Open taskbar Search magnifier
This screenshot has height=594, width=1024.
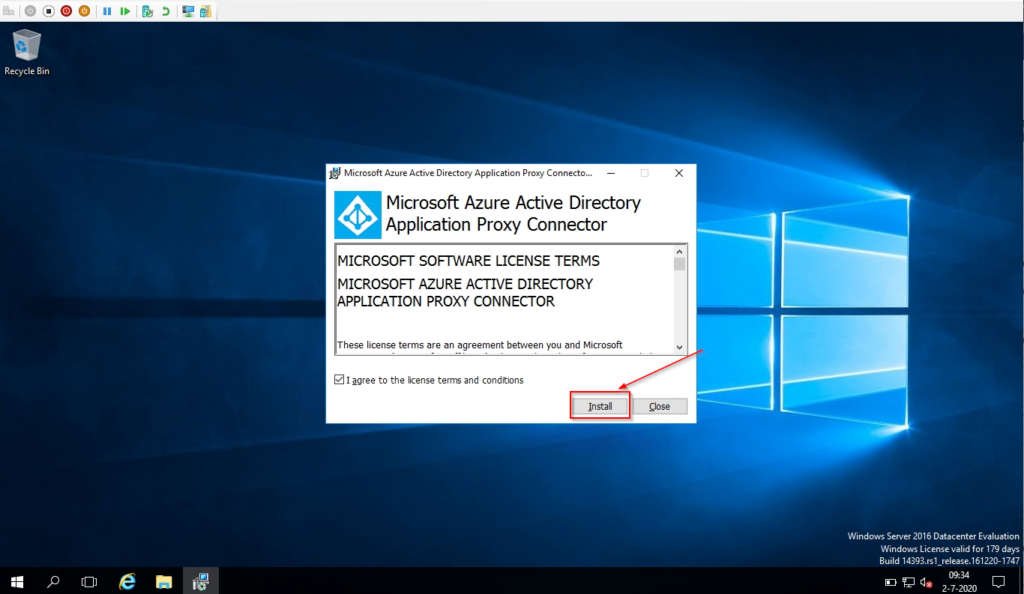point(54,581)
